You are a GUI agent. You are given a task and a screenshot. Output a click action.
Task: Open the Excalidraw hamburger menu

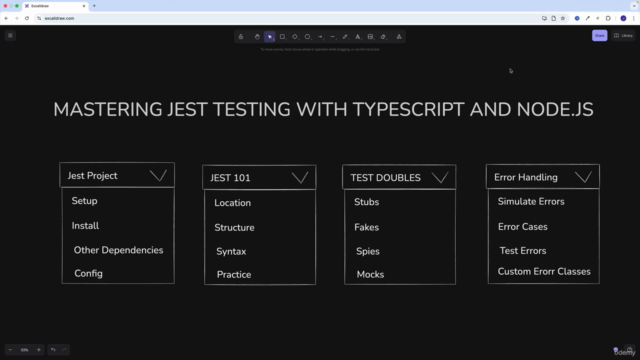10,36
